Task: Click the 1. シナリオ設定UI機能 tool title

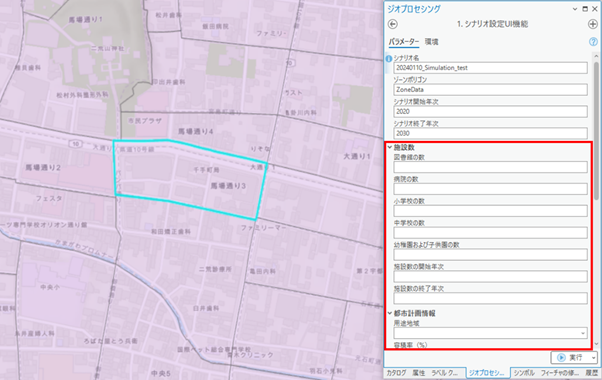Action: (493, 24)
